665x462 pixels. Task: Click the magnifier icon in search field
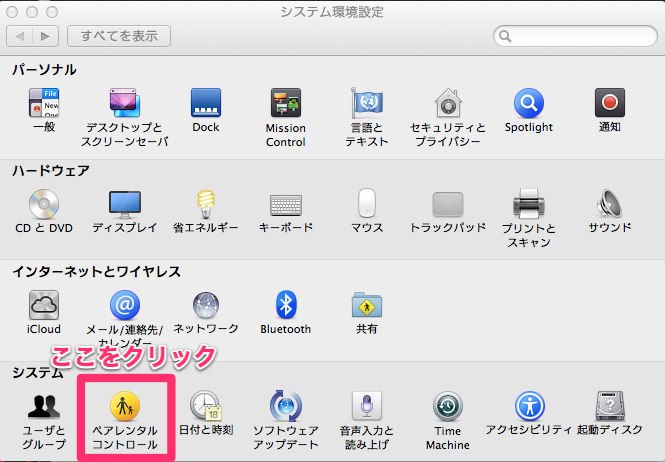click(505, 36)
